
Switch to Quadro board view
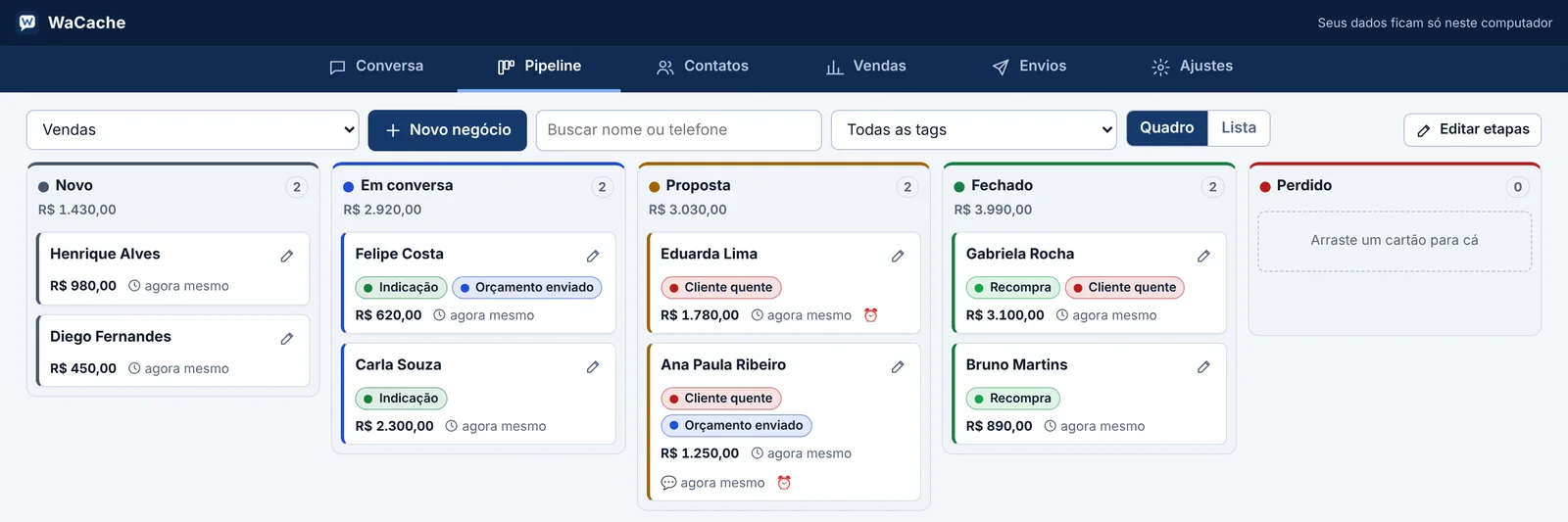point(1167,128)
